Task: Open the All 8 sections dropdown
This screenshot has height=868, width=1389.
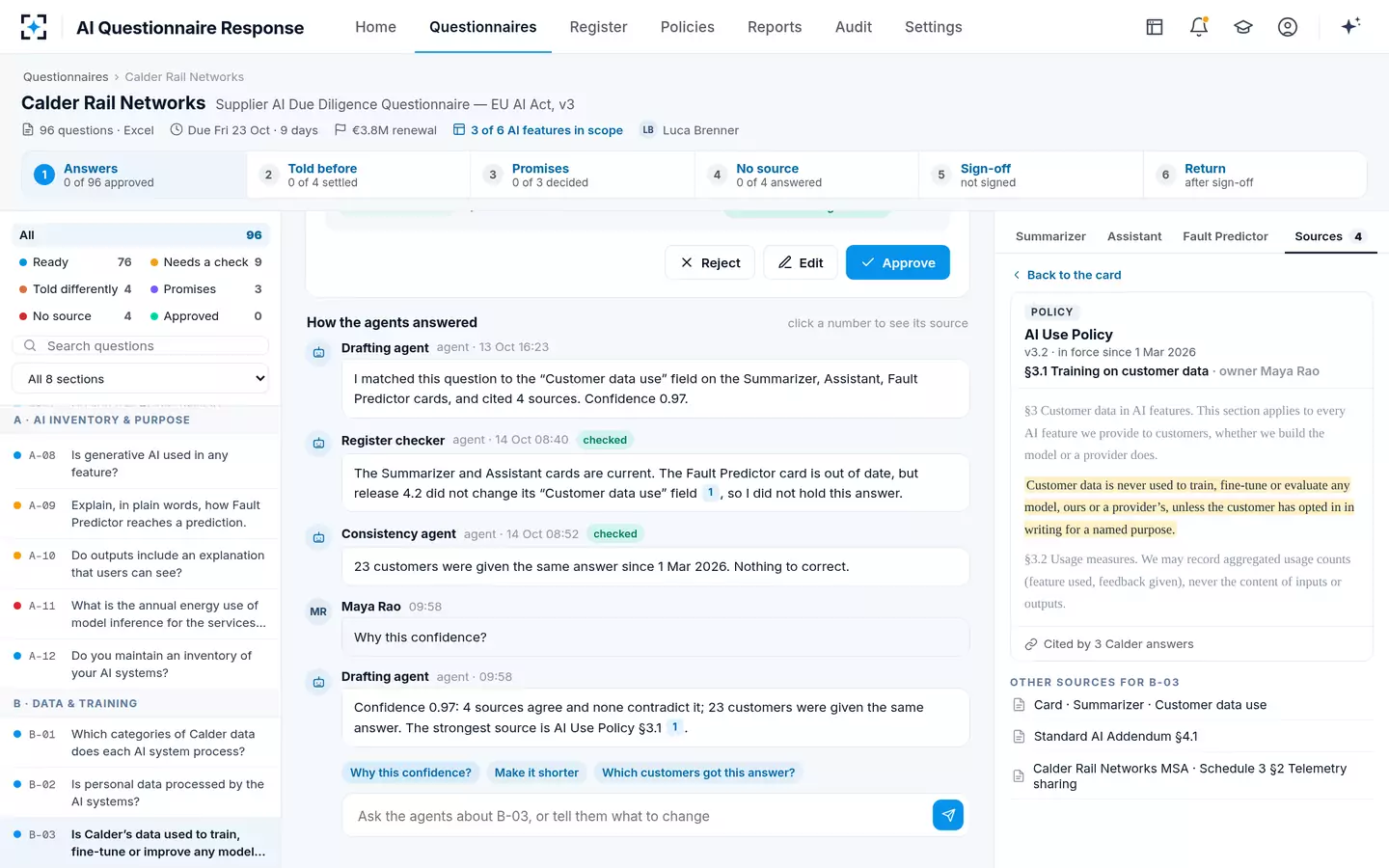Action: 141,379
